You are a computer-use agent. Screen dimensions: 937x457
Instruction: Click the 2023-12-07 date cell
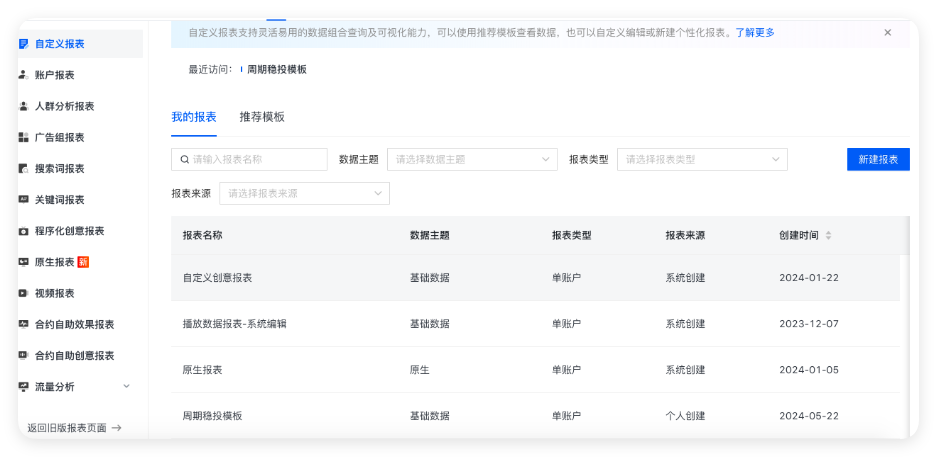809,324
